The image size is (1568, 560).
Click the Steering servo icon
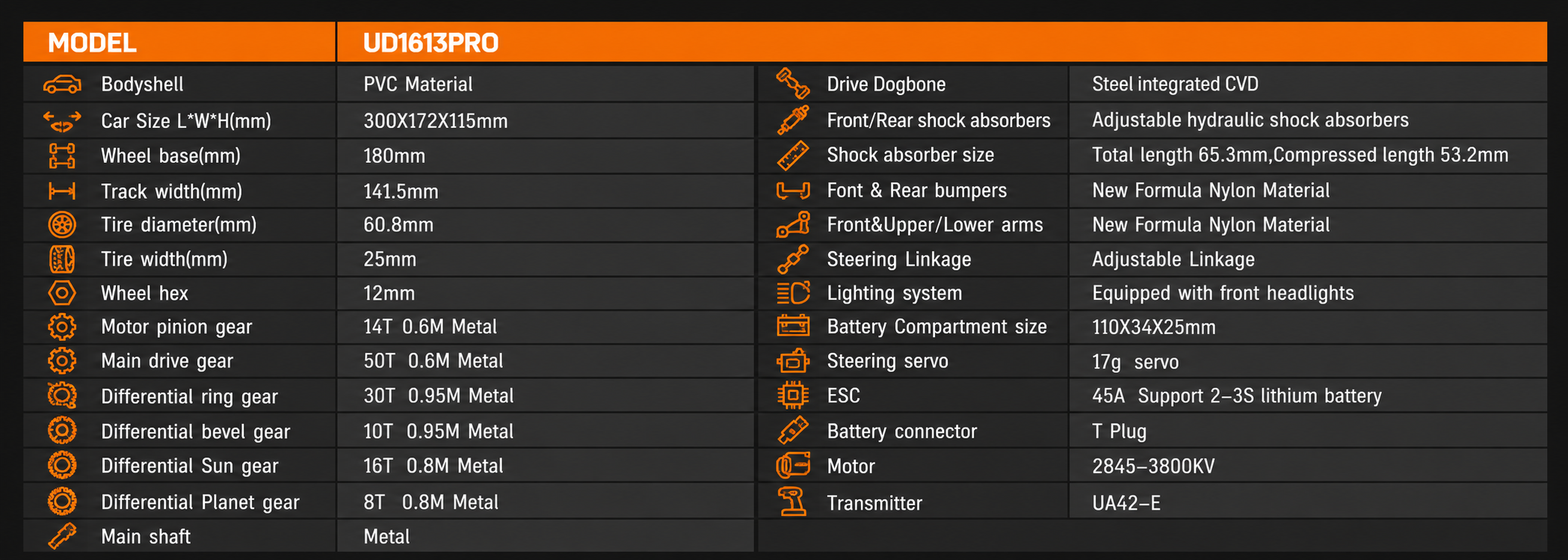[x=793, y=361]
